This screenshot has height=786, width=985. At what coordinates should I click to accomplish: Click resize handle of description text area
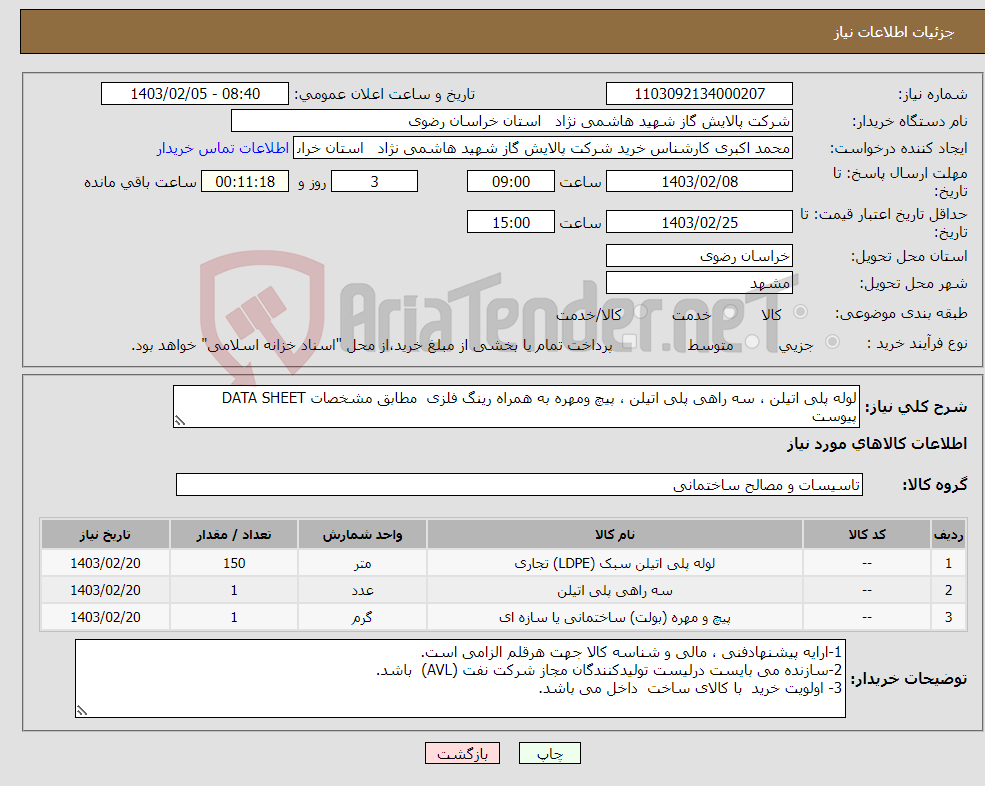click(180, 421)
